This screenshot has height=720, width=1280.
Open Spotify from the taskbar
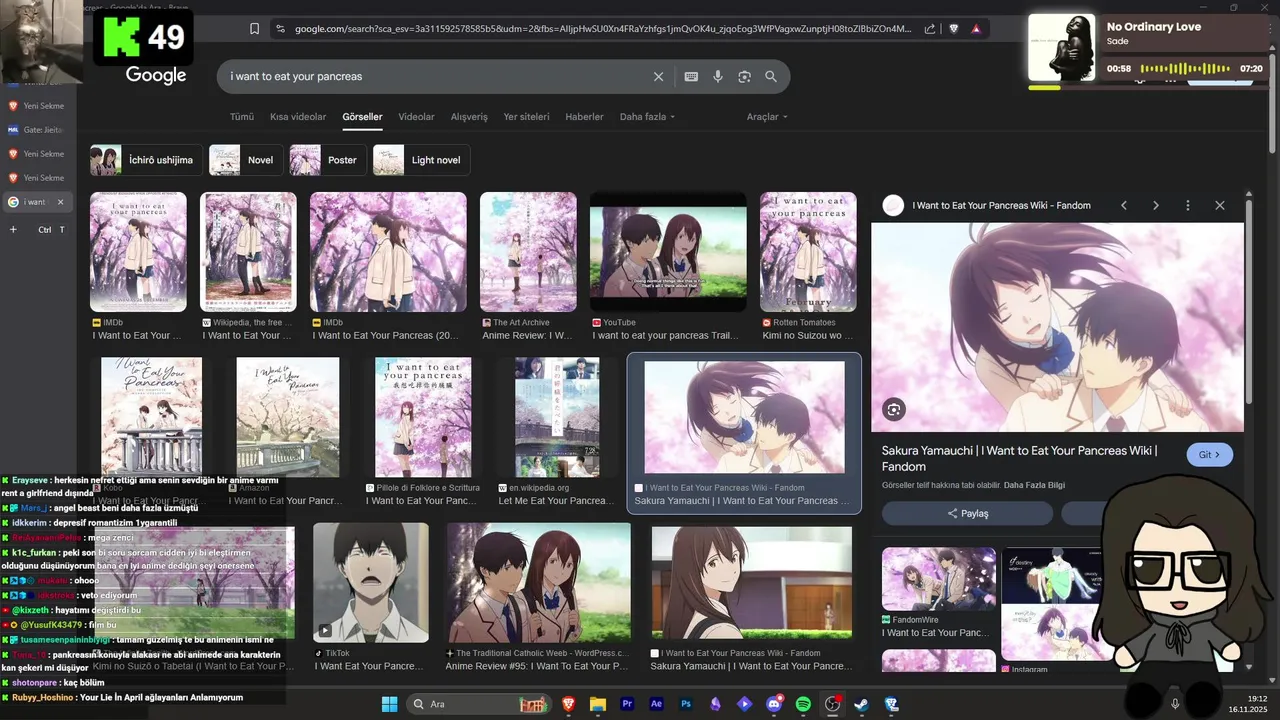coord(803,704)
